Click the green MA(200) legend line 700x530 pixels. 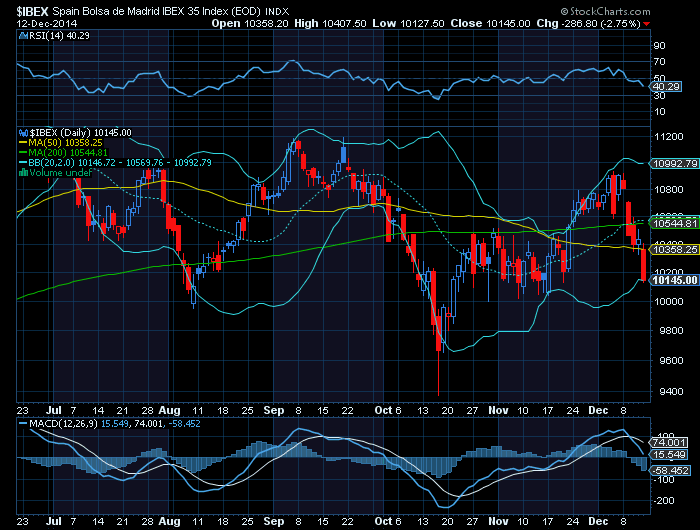pyautogui.click(x=23, y=153)
